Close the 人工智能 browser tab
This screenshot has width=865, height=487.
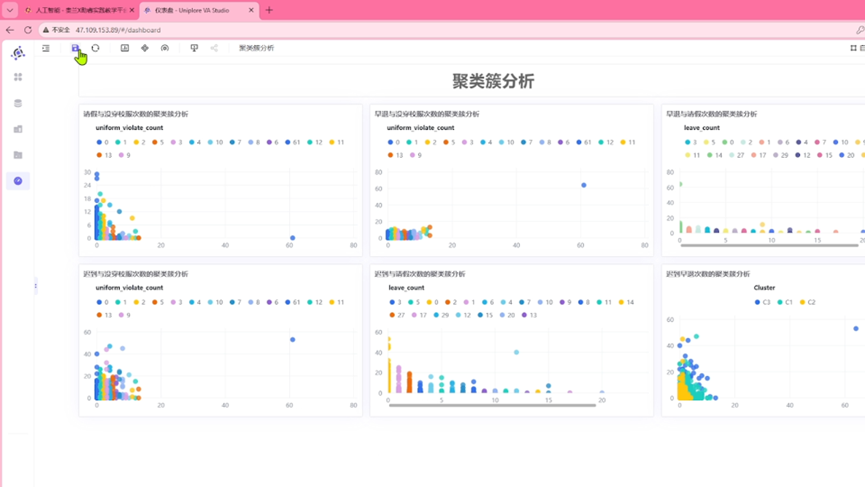[132, 10]
